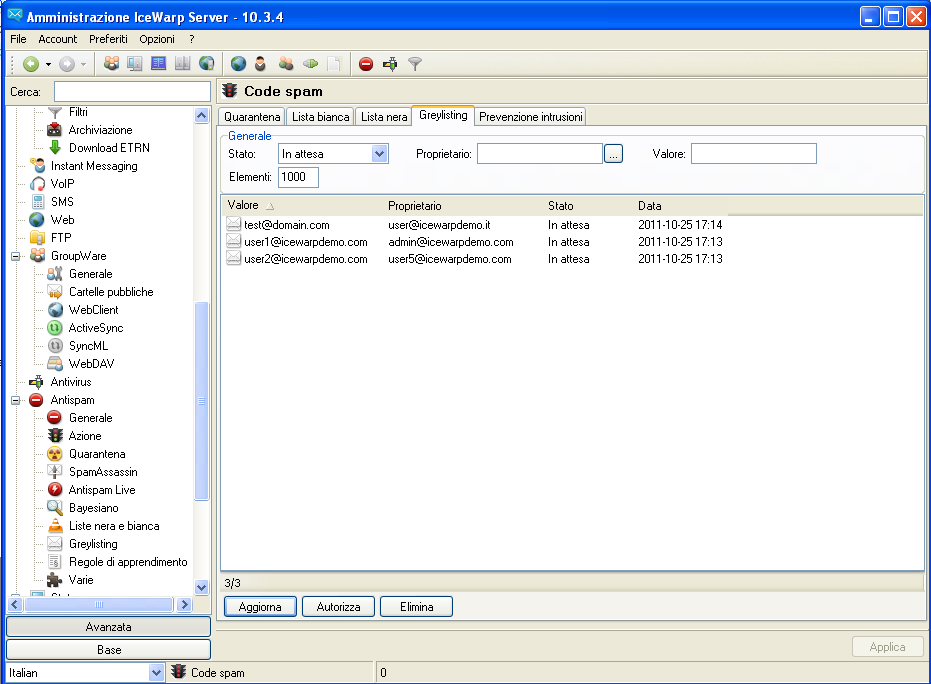
Task: Collapse the GroupWare tree branch
Action: pyautogui.click(x=15, y=256)
